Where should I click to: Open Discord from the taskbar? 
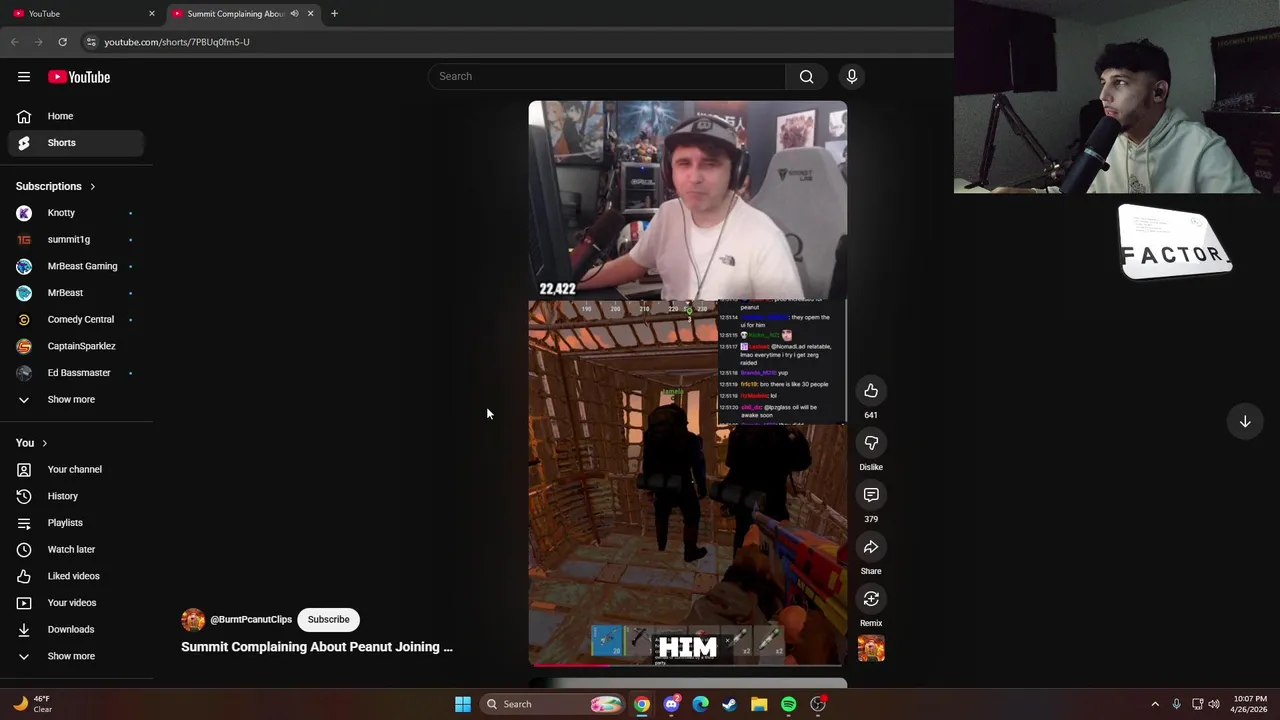671,704
